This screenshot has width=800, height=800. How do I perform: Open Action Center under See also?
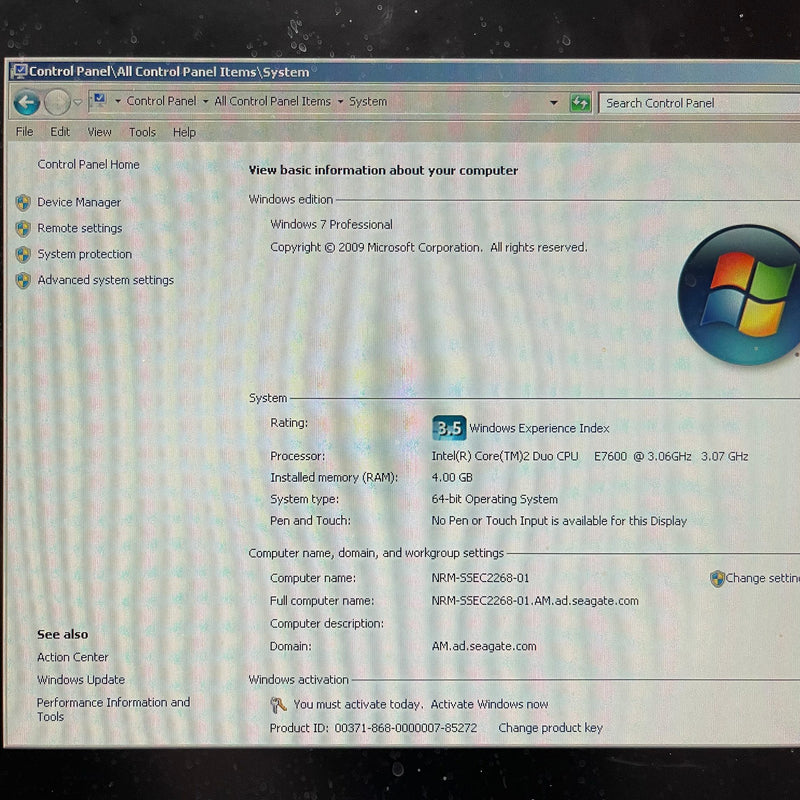[72, 657]
